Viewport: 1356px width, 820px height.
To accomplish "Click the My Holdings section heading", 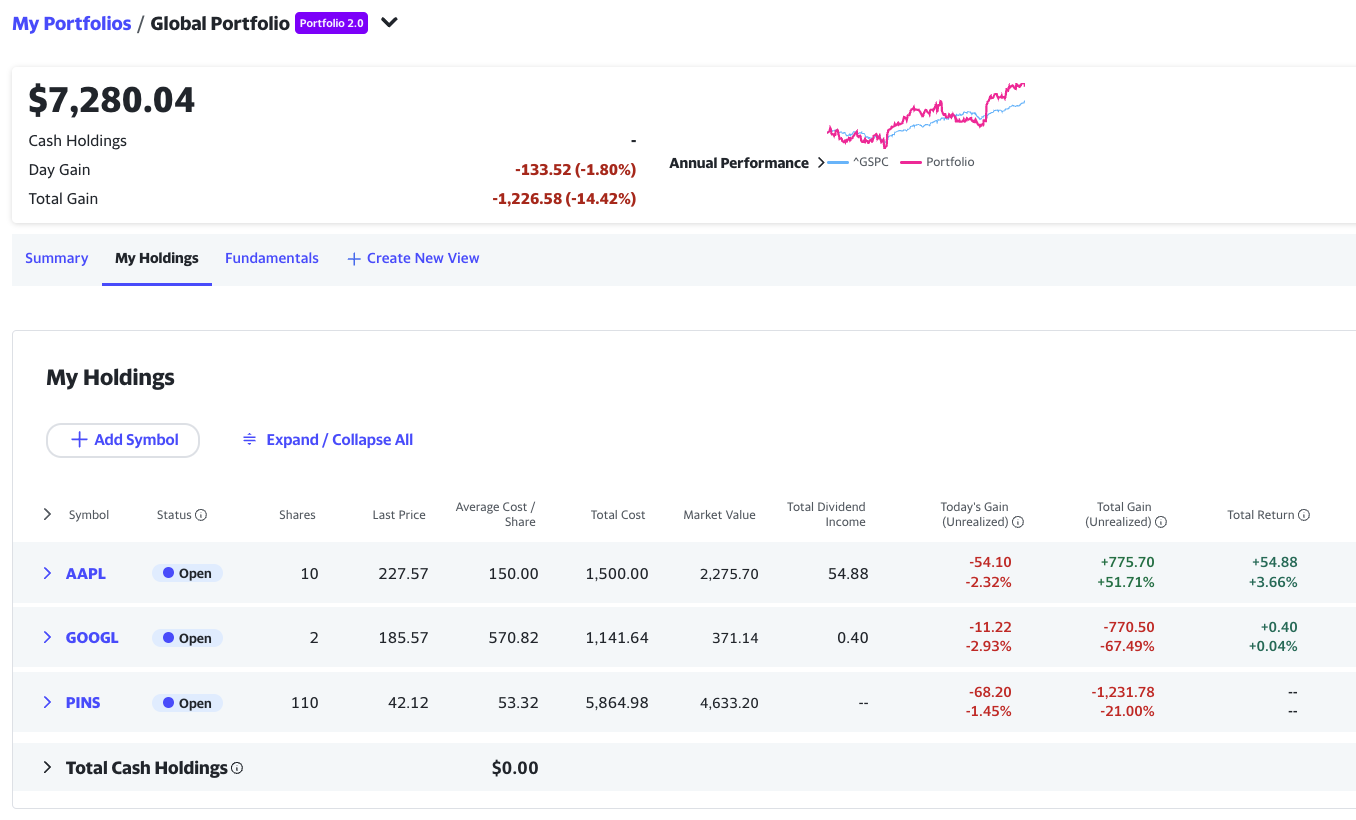I will (110, 377).
